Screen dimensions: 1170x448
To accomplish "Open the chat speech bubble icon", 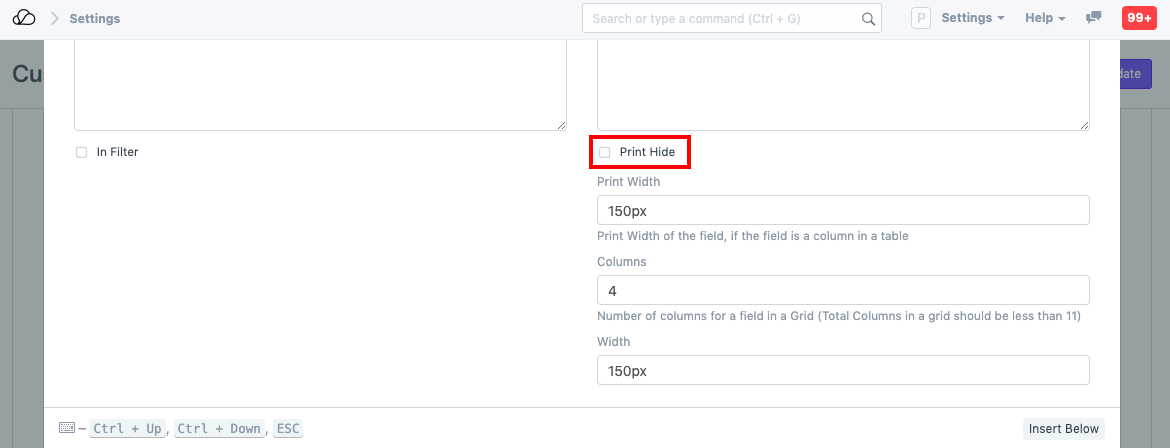I will point(1094,18).
